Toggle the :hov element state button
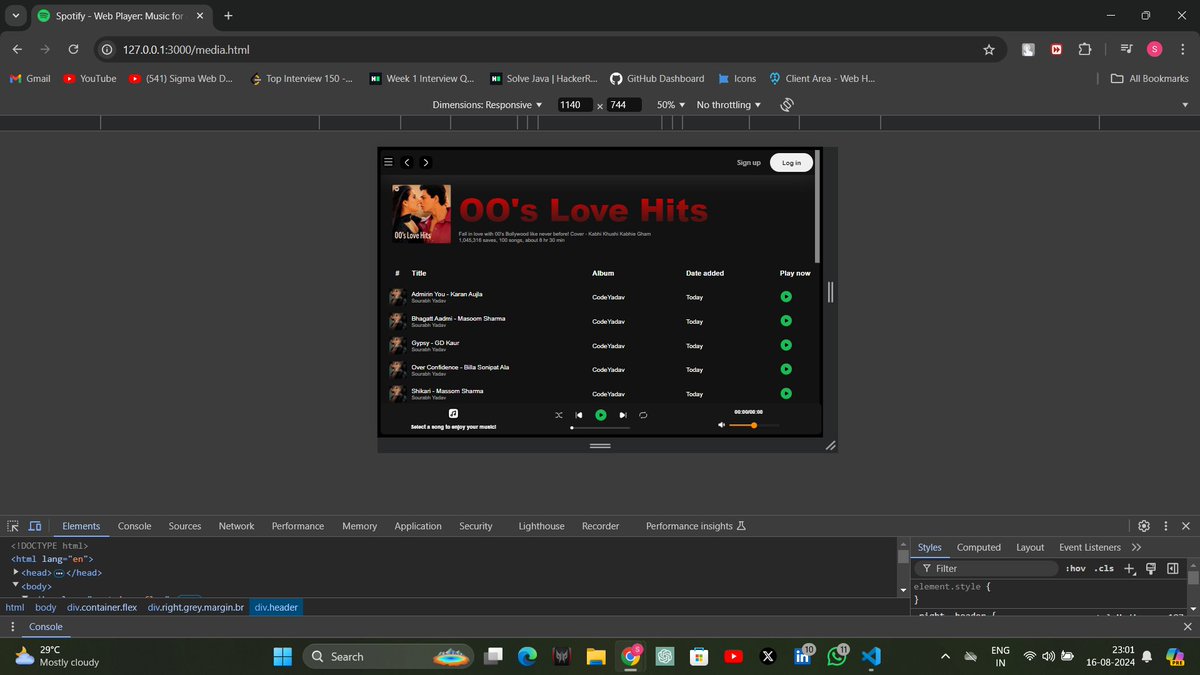 [x=1076, y=568]
